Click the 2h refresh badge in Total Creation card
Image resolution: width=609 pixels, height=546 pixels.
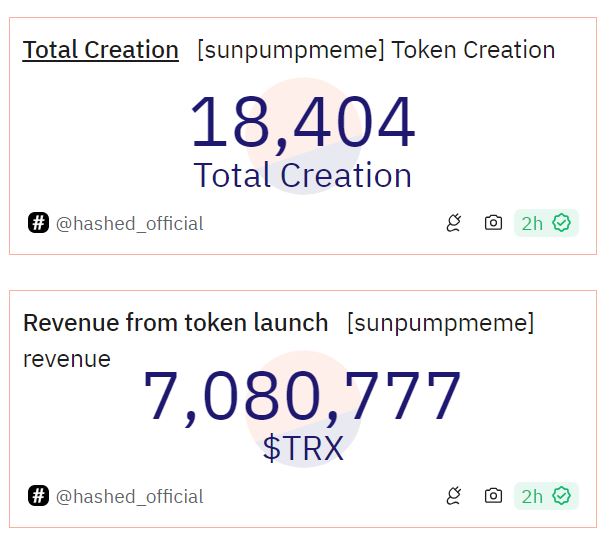pos(532,223)
